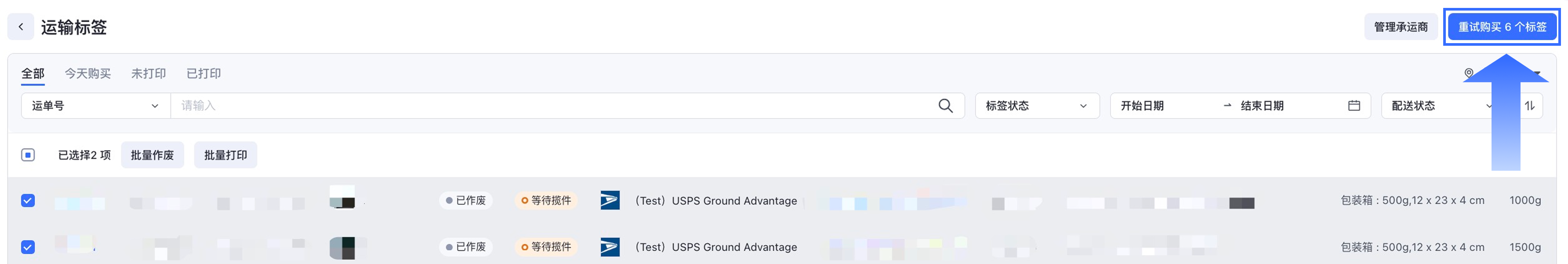
Task: Uncheck the first voided label row
Action: (x=28, y=200)
